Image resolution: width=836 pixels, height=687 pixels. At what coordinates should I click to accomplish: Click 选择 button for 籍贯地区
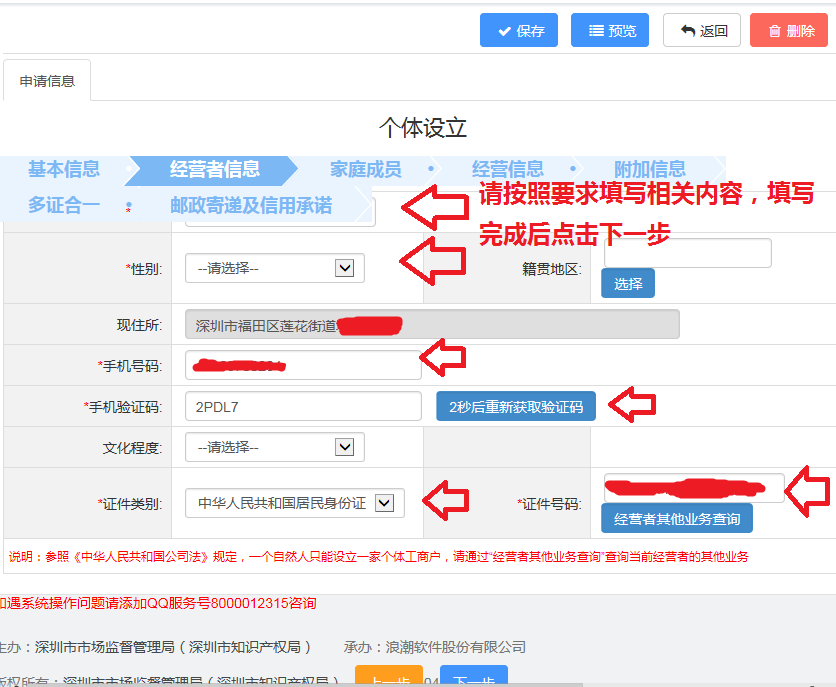coord(627,284)
